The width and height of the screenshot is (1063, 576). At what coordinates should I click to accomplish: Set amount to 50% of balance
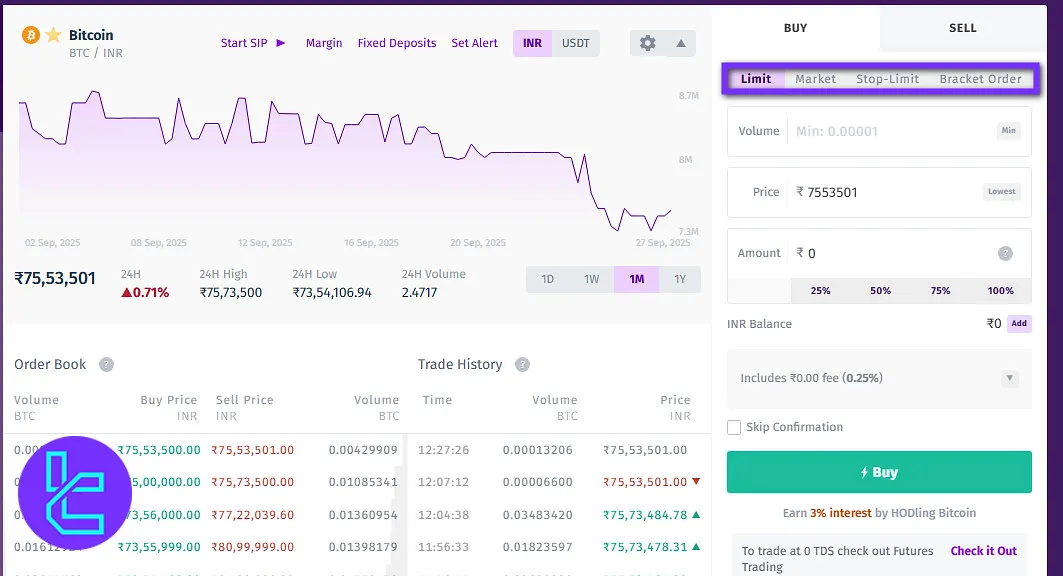tap(879, 291)
